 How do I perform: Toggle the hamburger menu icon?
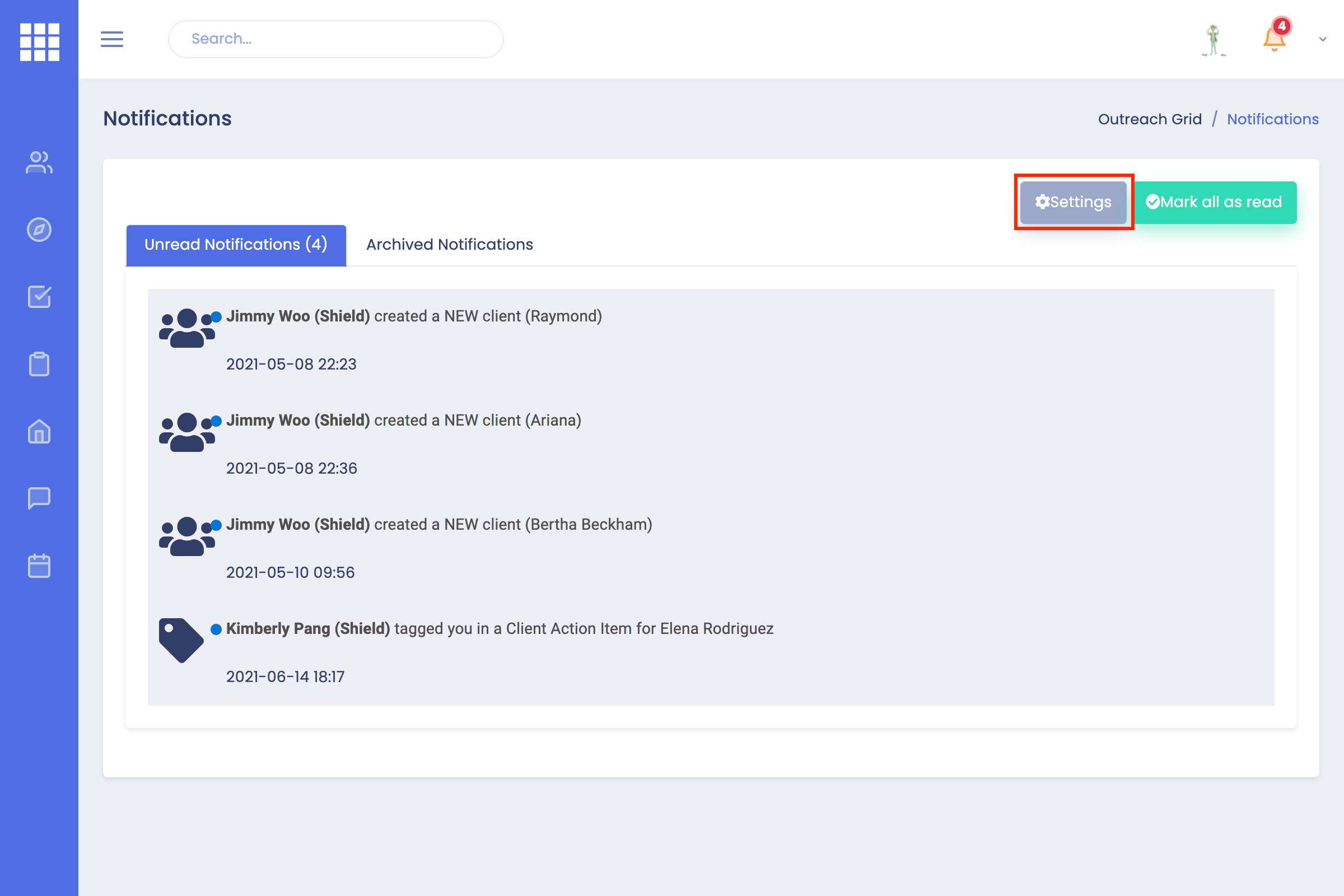pos(112,39)
